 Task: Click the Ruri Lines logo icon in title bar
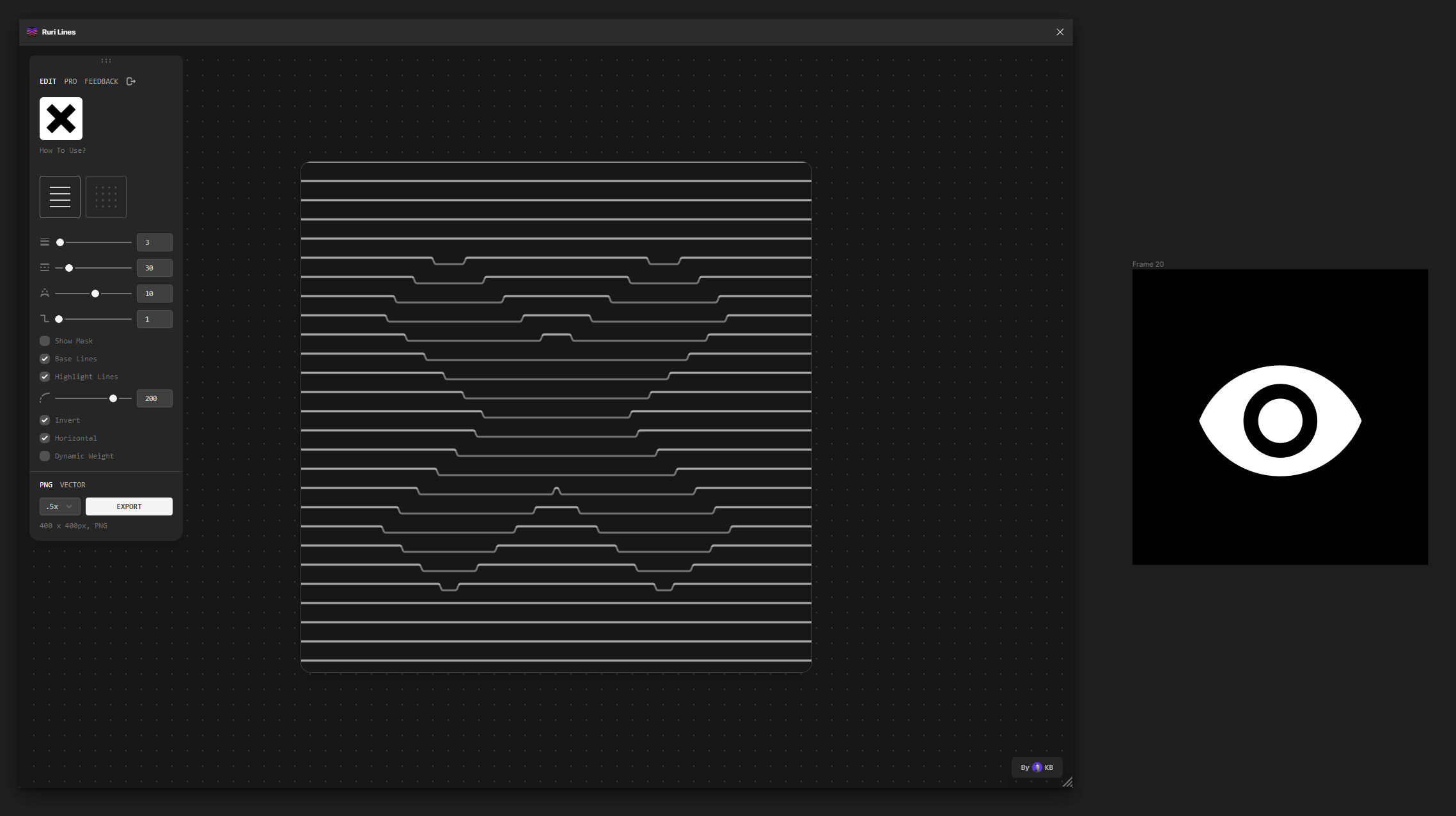pyautogui.click(x=32, y=32)
